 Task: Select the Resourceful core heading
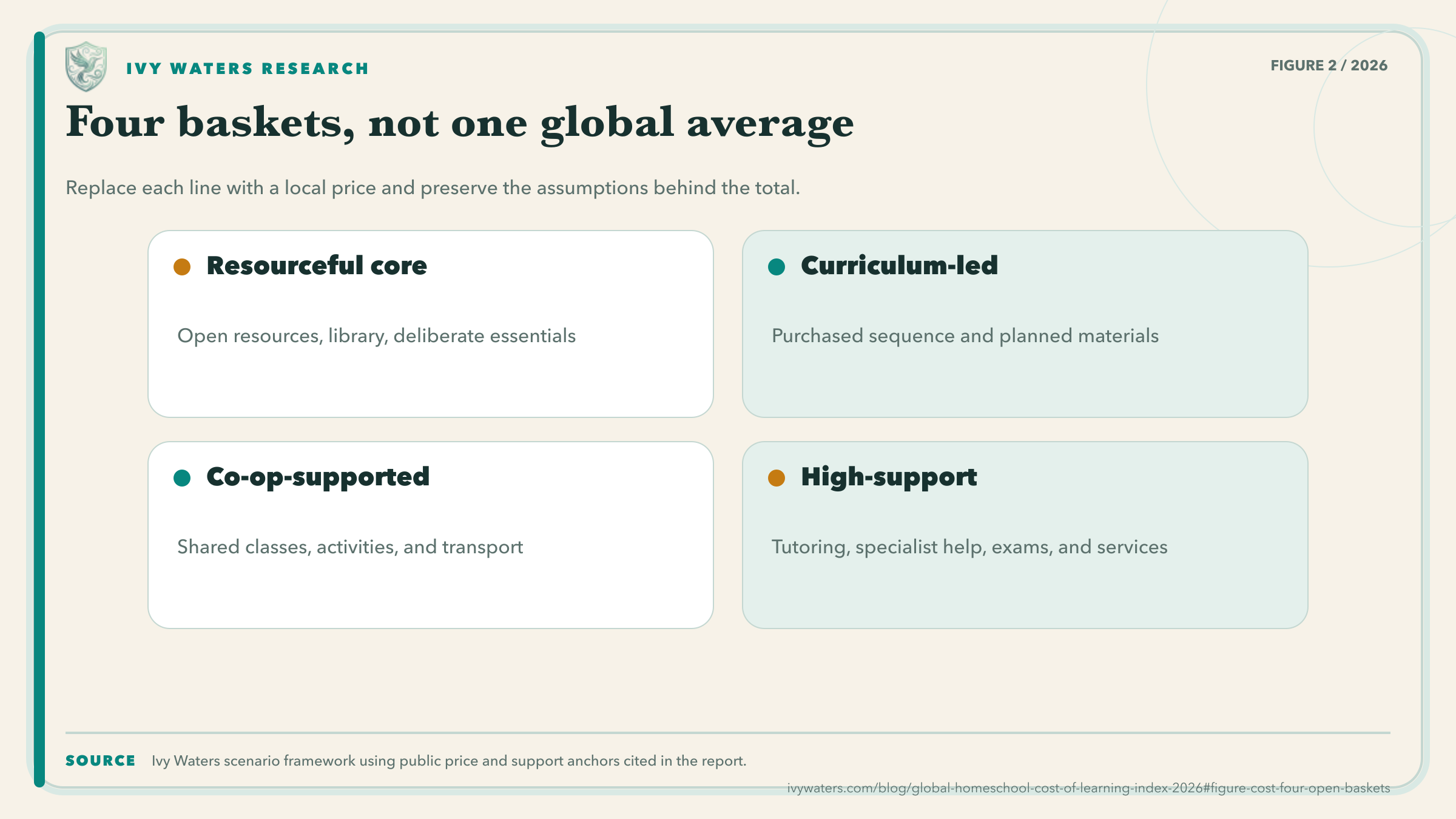pyautogui.click(x=317, y=266)
